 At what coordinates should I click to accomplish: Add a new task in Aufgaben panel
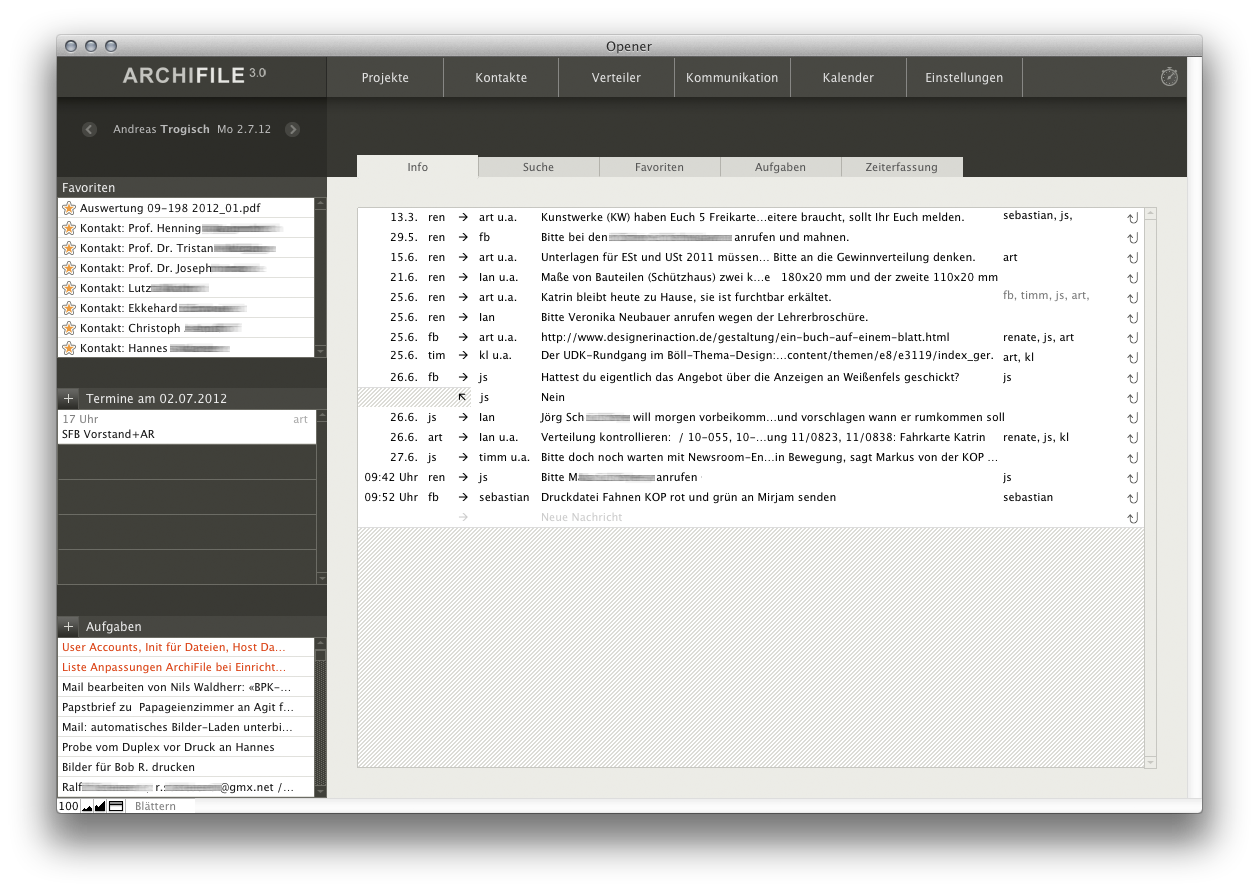coord(68,626)
